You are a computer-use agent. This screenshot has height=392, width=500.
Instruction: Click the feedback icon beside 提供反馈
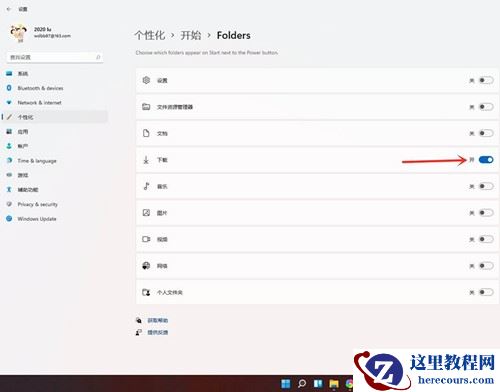[139, 332]
